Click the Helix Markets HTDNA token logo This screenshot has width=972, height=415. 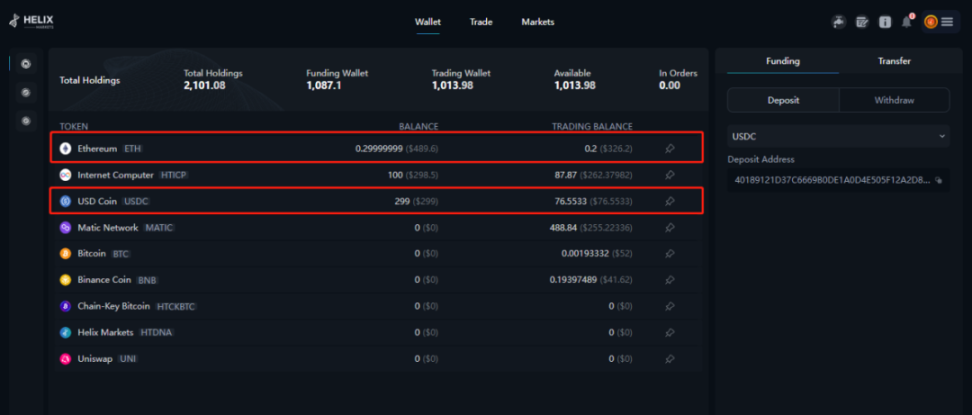point(65,332)
